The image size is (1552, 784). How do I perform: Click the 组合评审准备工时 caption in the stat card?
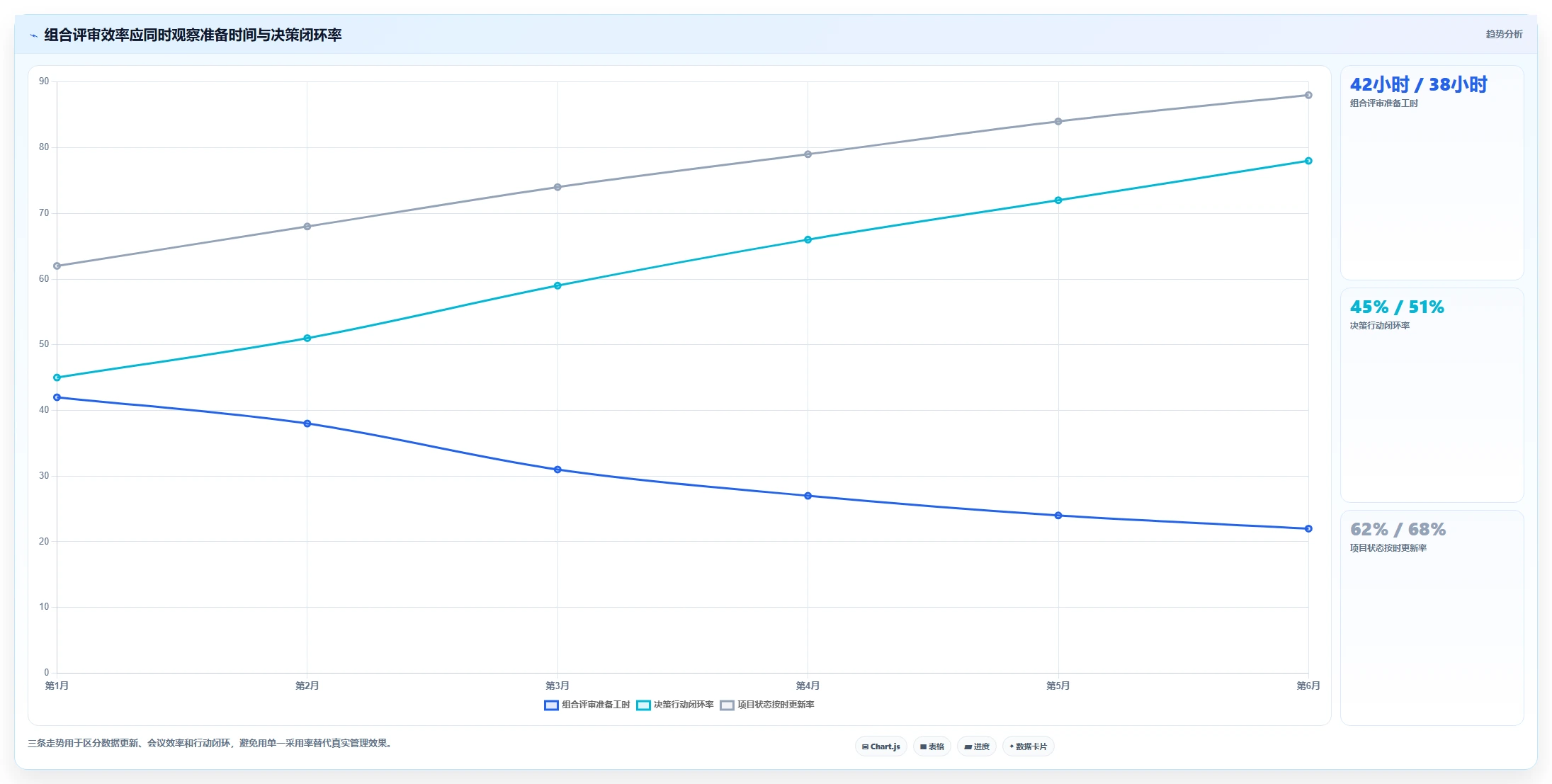[x=1384, y=103]
